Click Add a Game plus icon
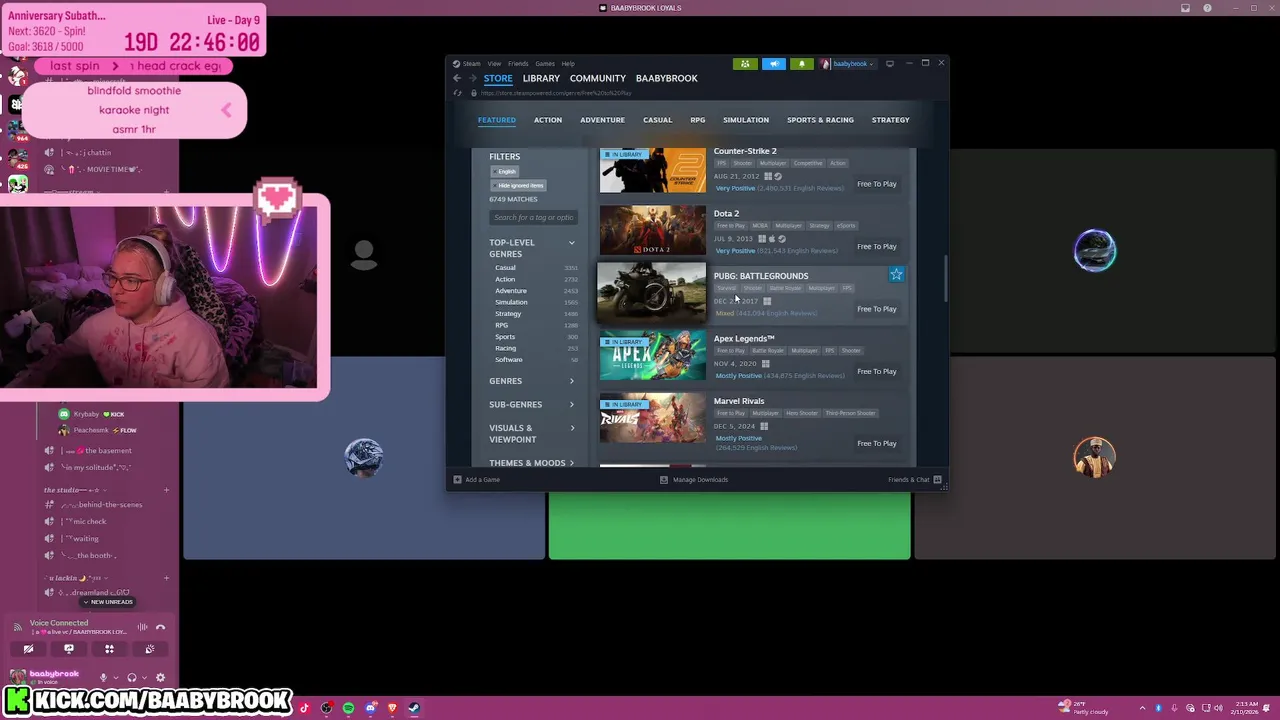The image size is (1280, 720). click(x=457, y=480)
